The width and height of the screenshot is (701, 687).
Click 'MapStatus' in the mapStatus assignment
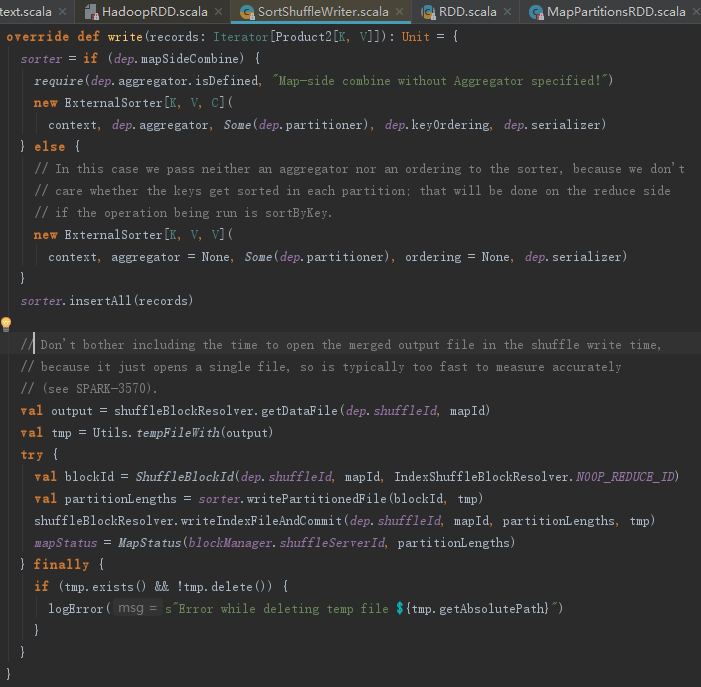tap(149, 543)
